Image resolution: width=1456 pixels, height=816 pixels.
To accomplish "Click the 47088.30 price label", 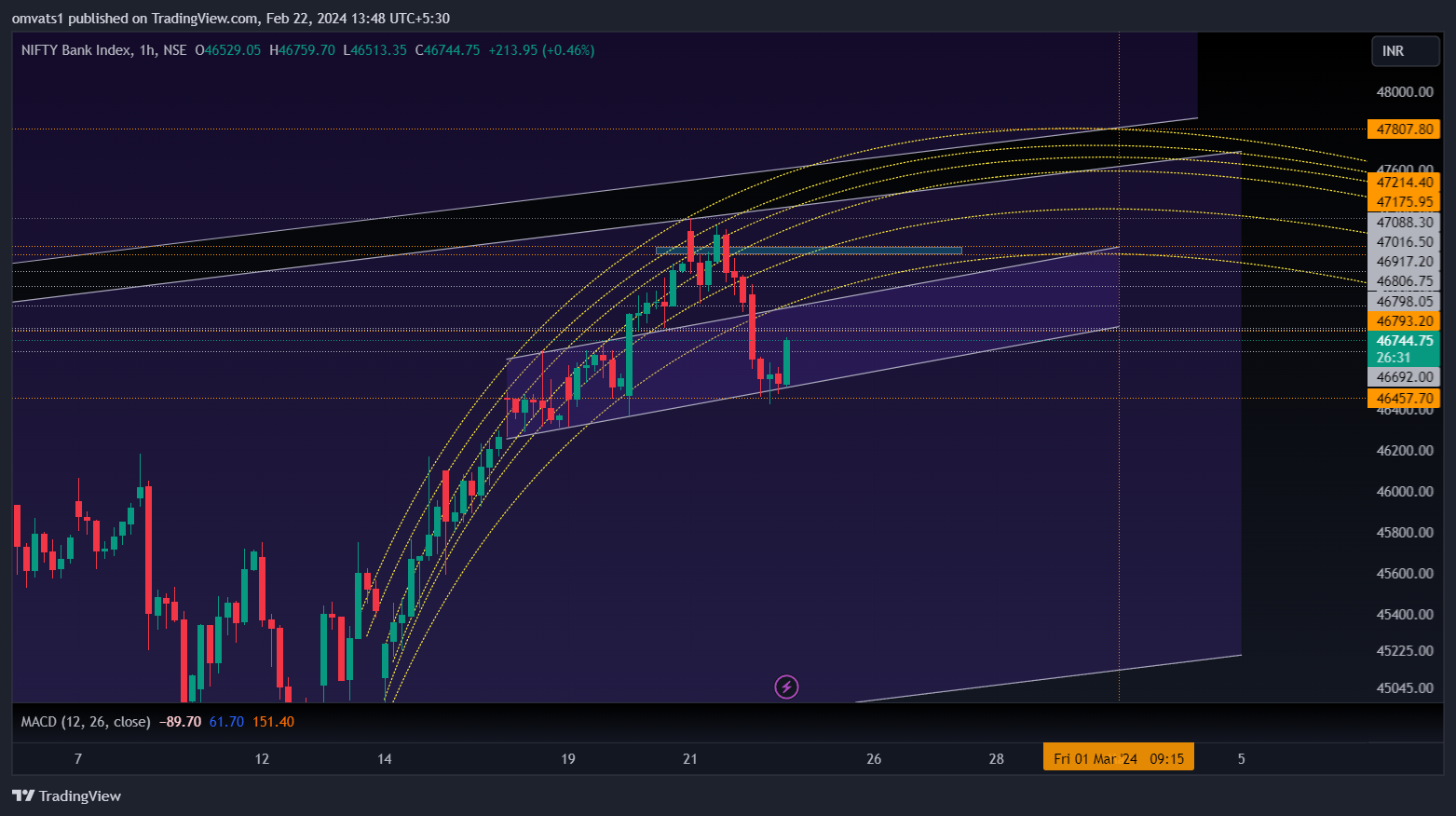I will point(1404,223).
